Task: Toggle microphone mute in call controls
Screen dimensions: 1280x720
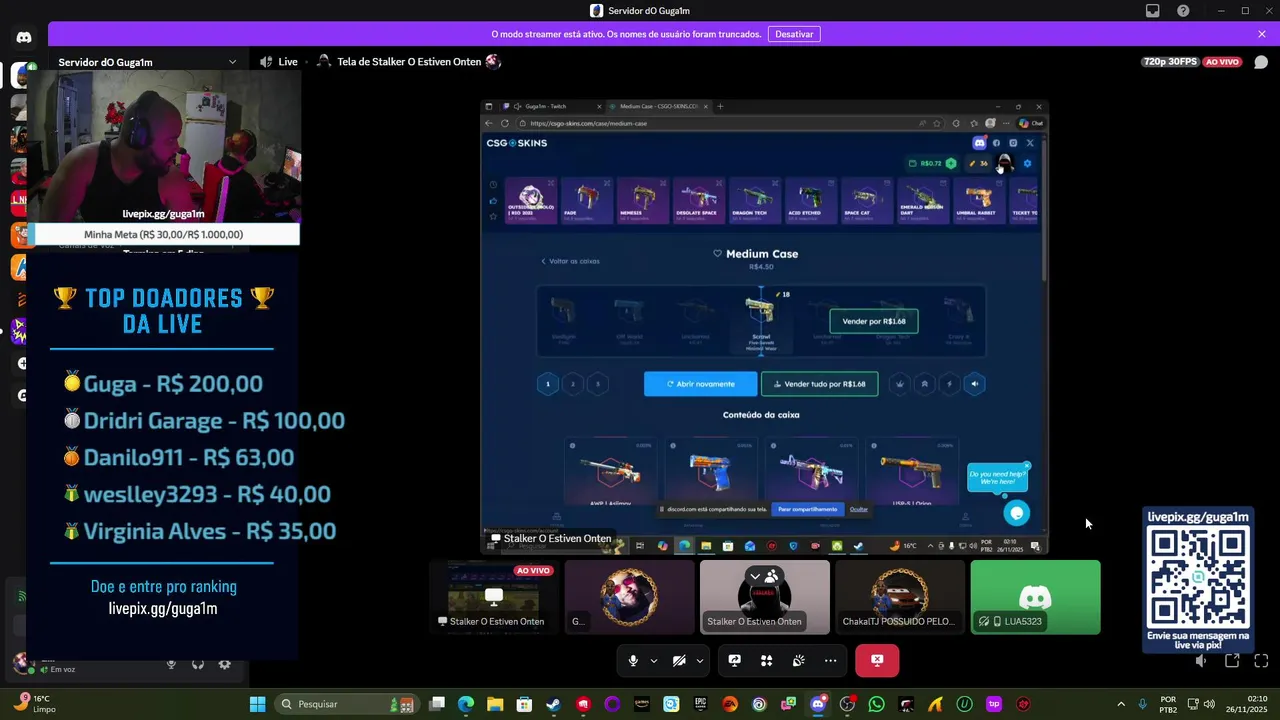Action: tap(633, 661)
